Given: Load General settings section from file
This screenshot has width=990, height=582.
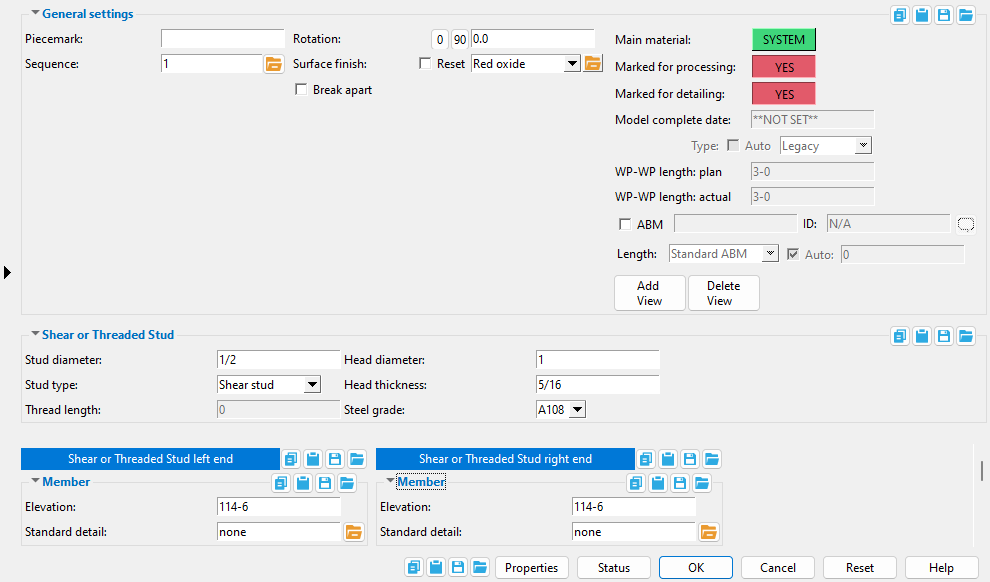Looking at the screenshot, I should tap(966, 15).
